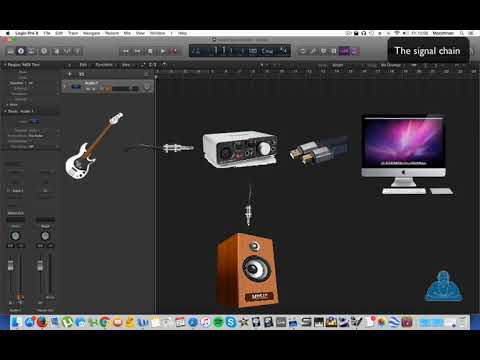This screenshot has width=480, height=360.
Task: Click the Audio 1 channel strip volume fader
Action: (11, 266)
